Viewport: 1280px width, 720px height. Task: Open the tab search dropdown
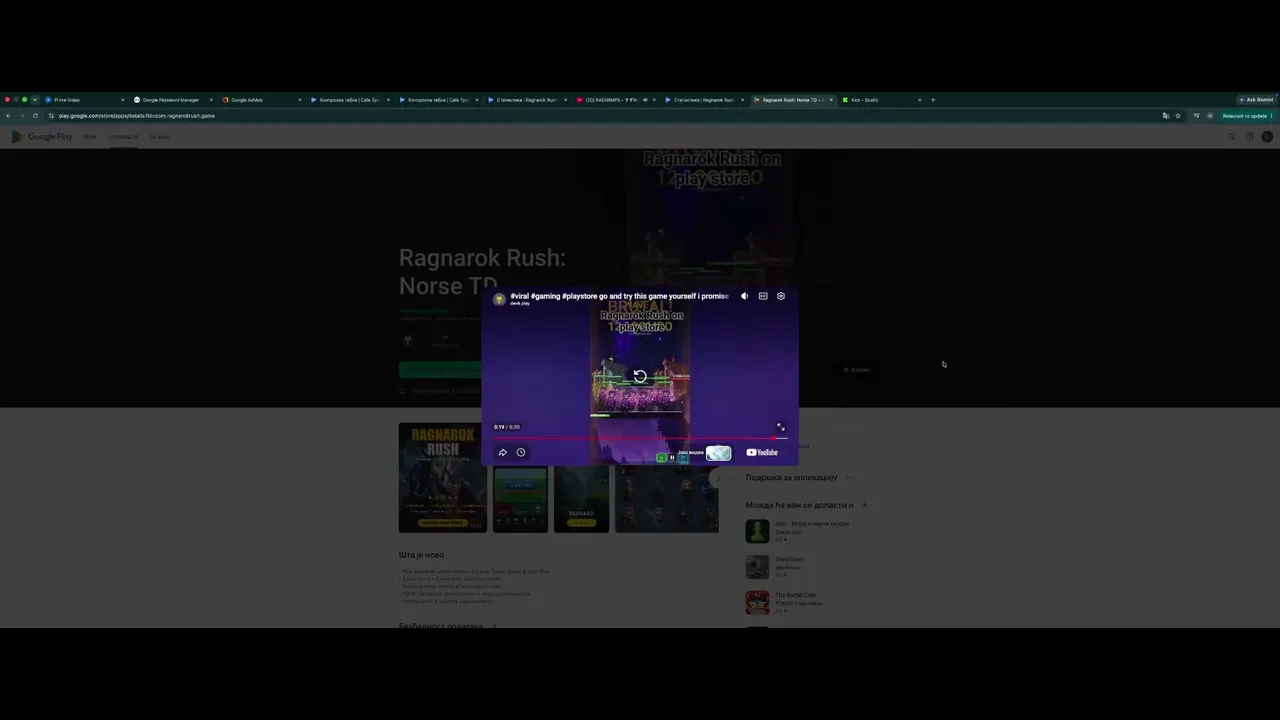click(34, 100)
